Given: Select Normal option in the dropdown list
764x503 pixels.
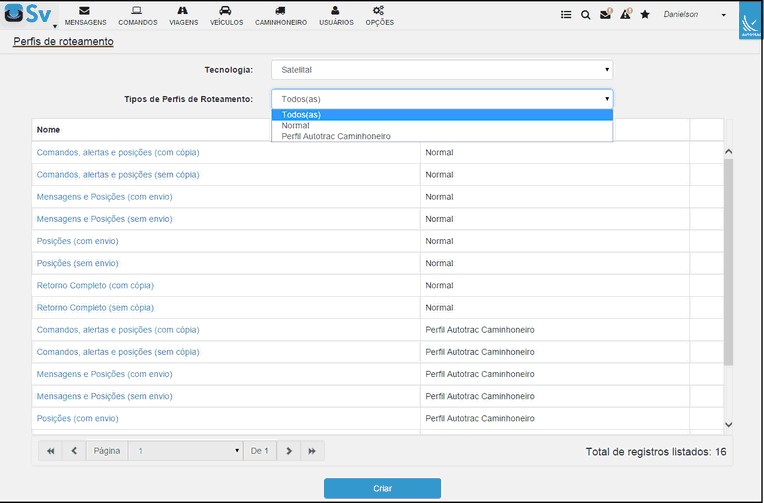Looking at the screenshot, I should 442,125.
